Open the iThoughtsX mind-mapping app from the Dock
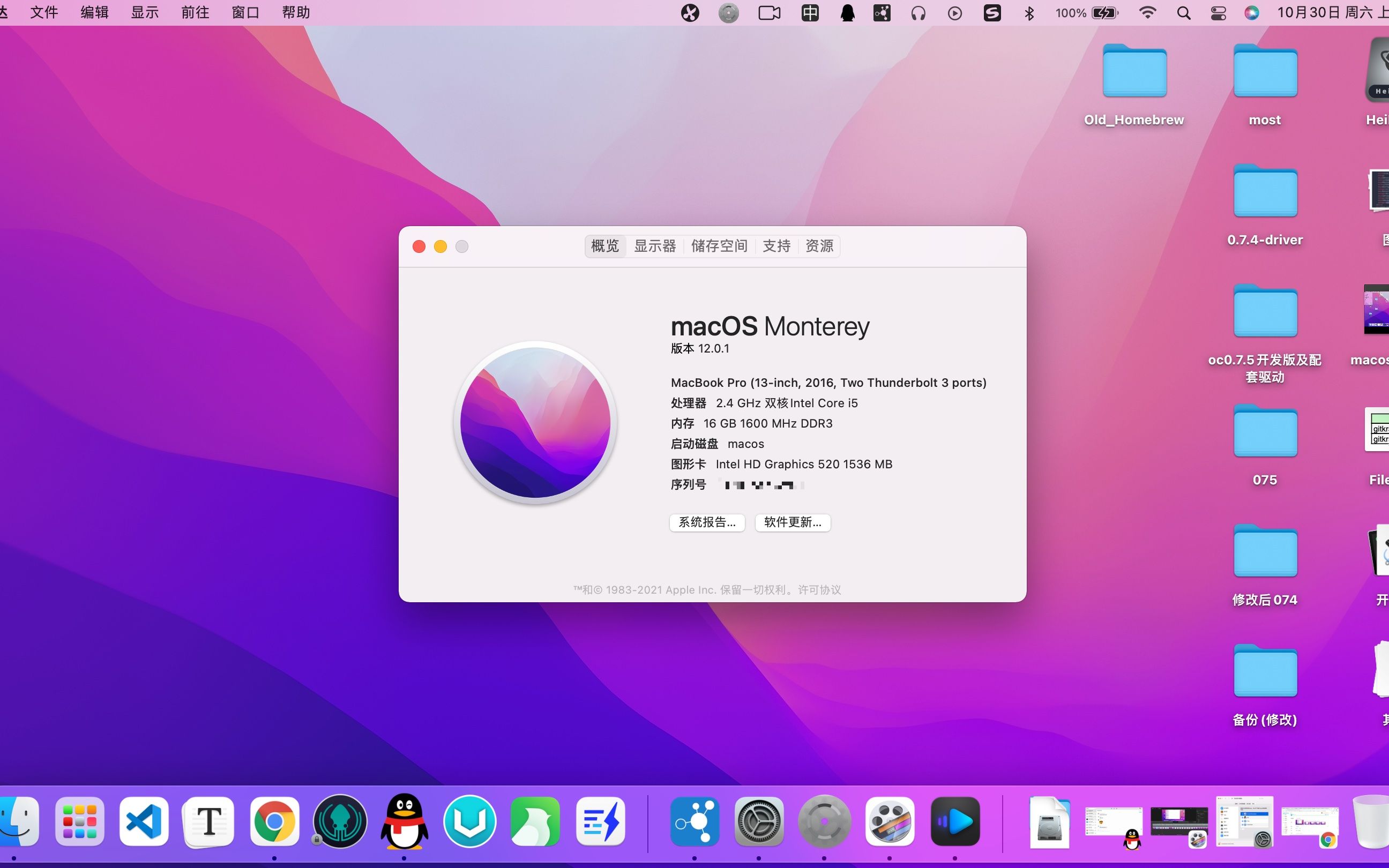The image size is (1389, 868). pos(694,821)
